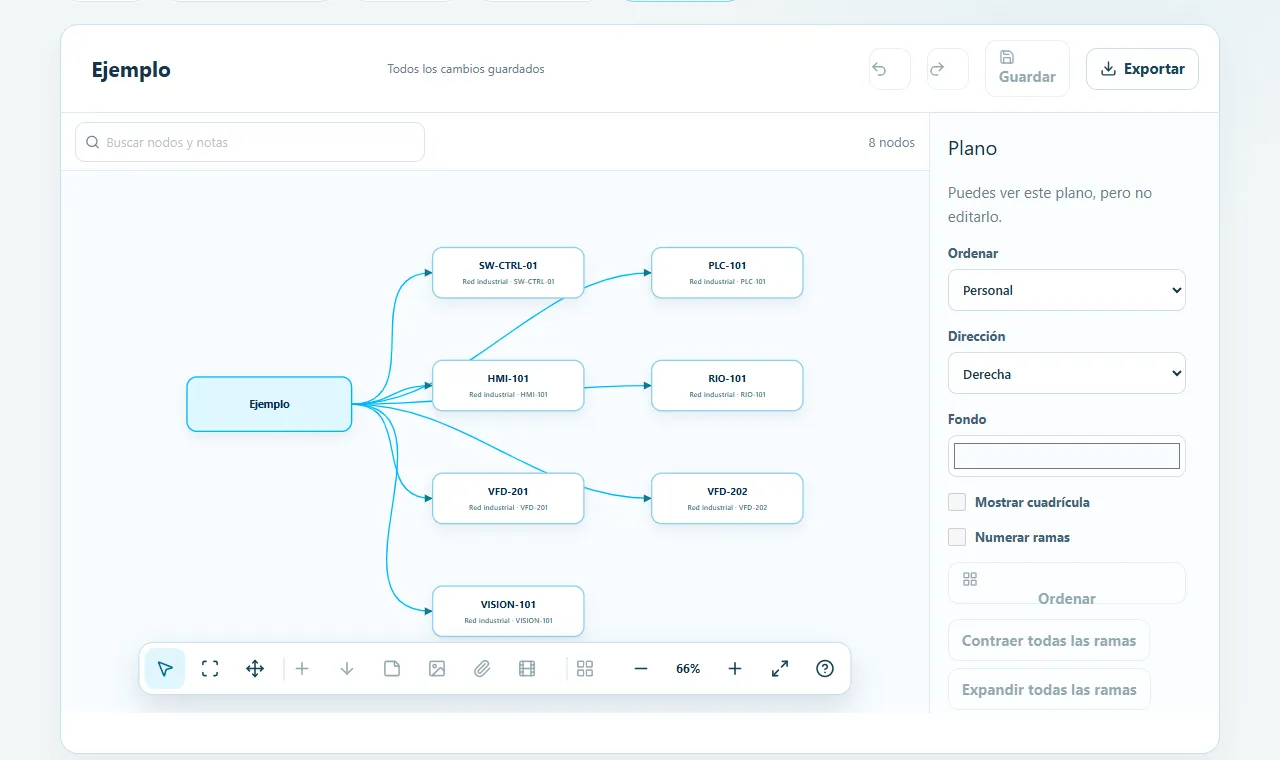This screenshot has width=1280, height=760.
Task: Open the Dirección dropdown showing Derecha
Action: 1067,373
